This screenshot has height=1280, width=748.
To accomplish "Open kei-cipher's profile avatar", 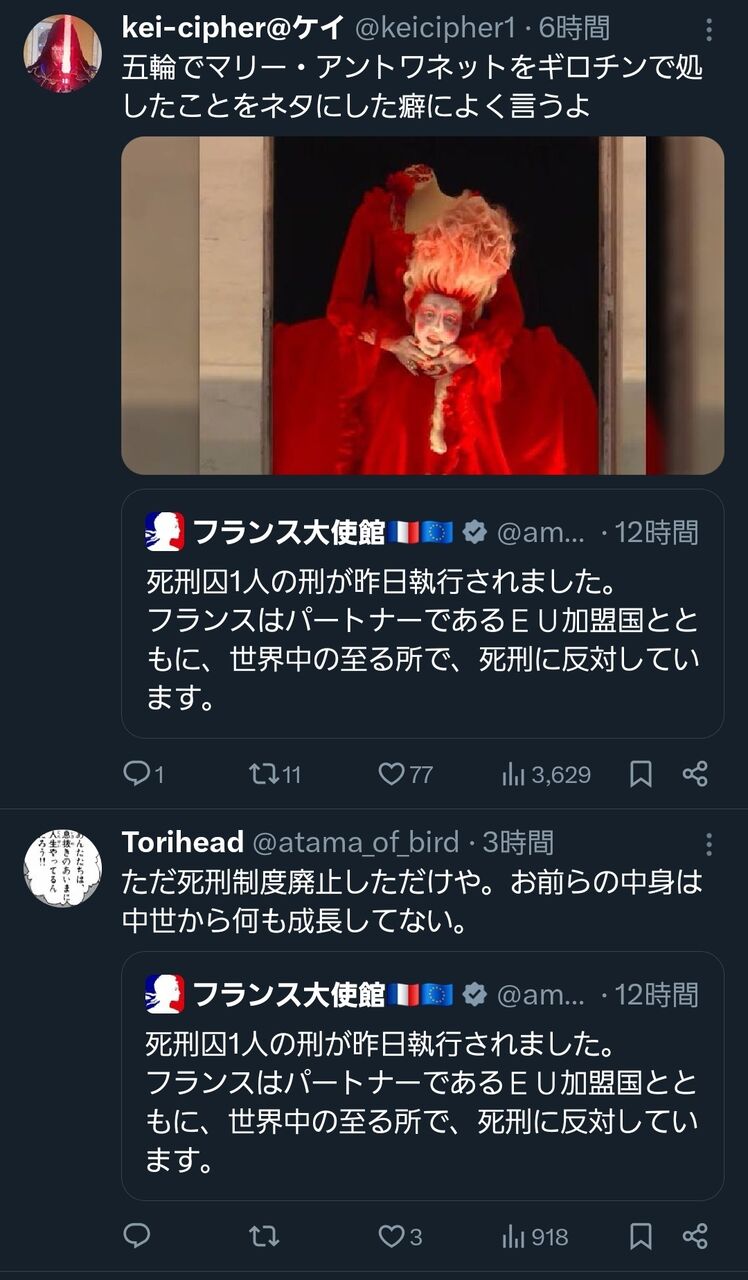I will (x=62, y=53).
